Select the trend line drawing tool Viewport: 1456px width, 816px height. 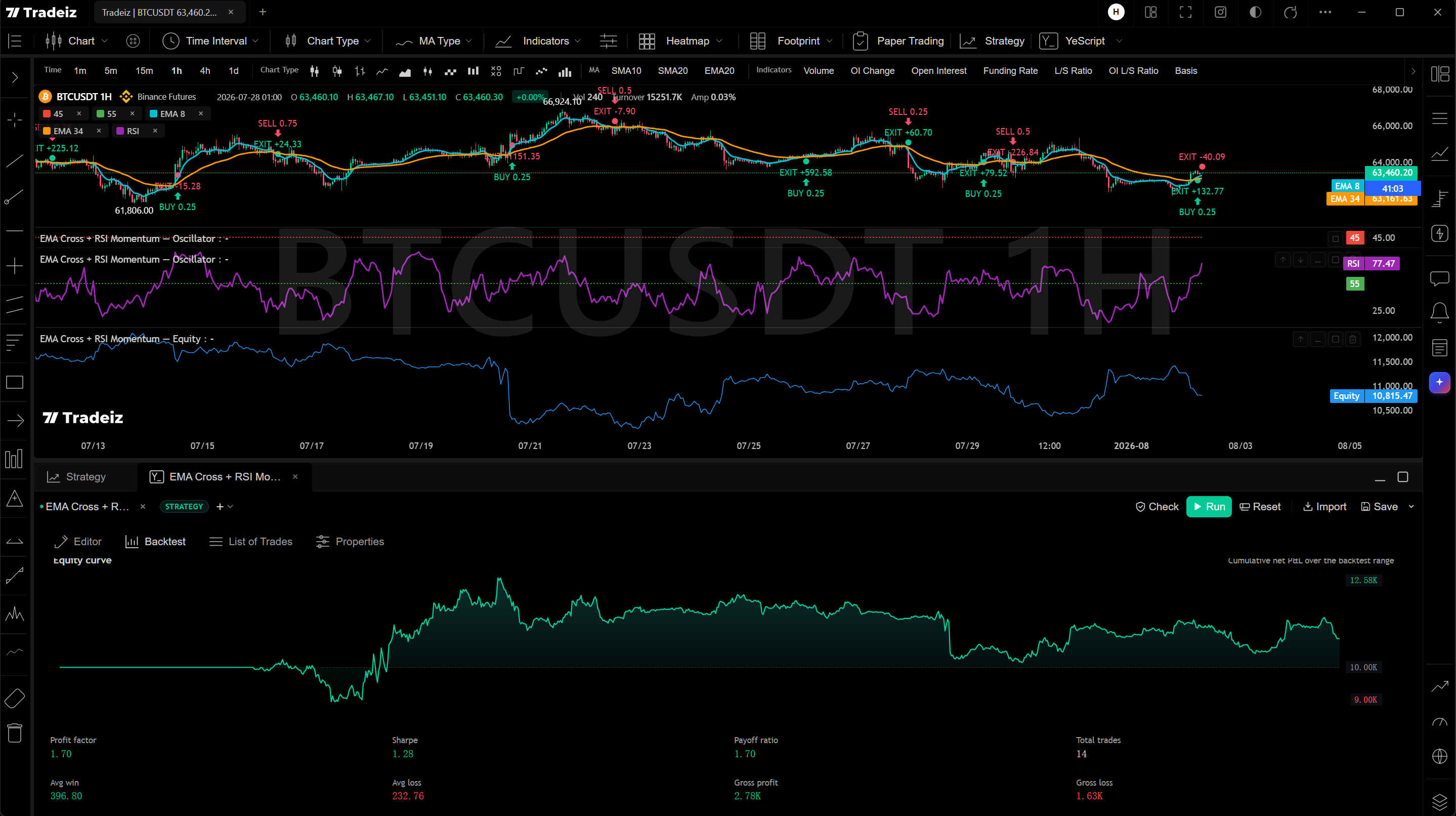pyautogui.click(x=15, y=161)
